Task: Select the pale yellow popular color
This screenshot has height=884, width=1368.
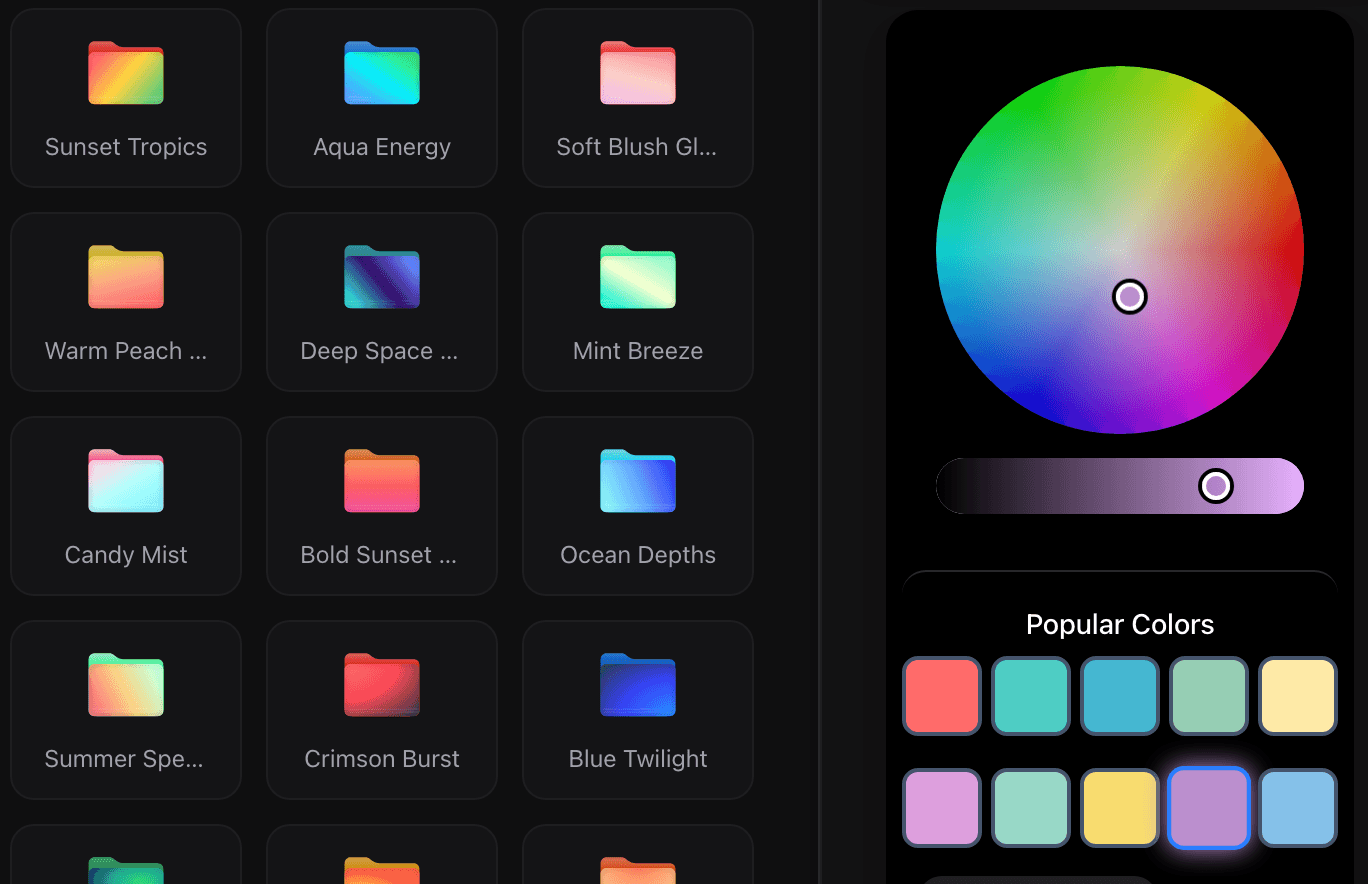Action: click(1297, 696)
